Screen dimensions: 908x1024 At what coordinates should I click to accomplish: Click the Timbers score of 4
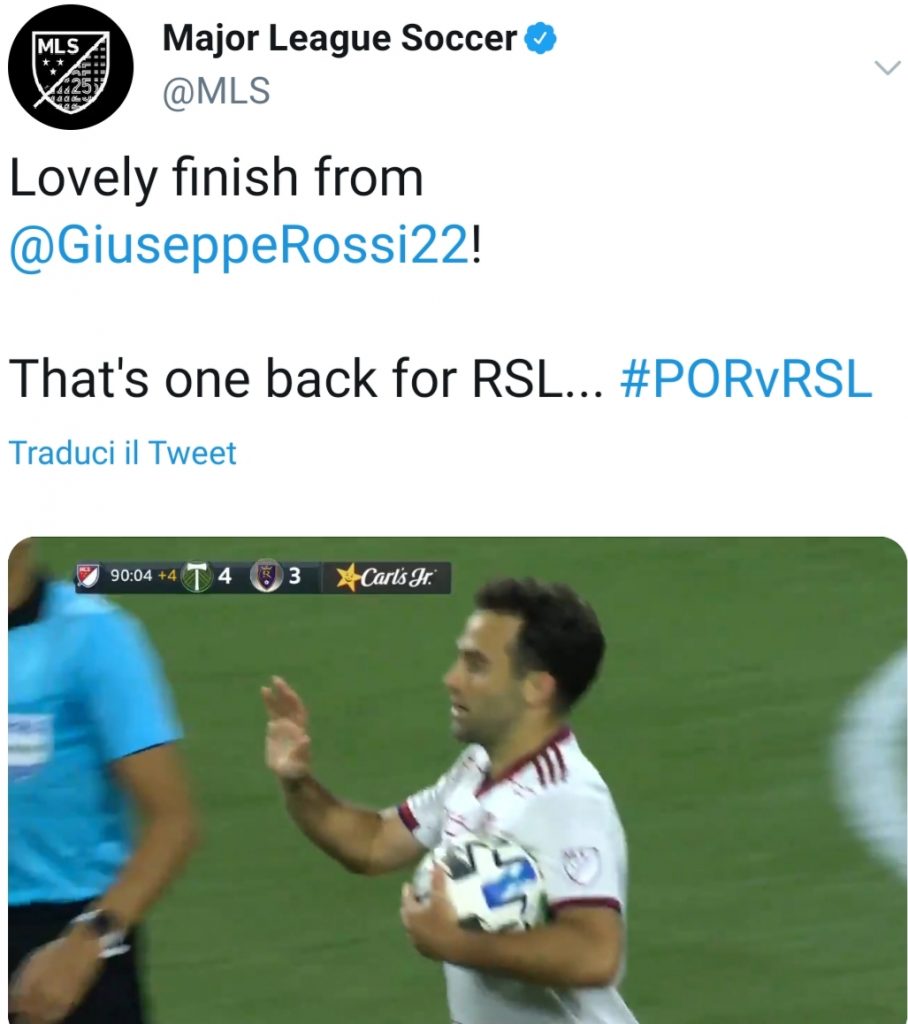[x=225, y=576]
